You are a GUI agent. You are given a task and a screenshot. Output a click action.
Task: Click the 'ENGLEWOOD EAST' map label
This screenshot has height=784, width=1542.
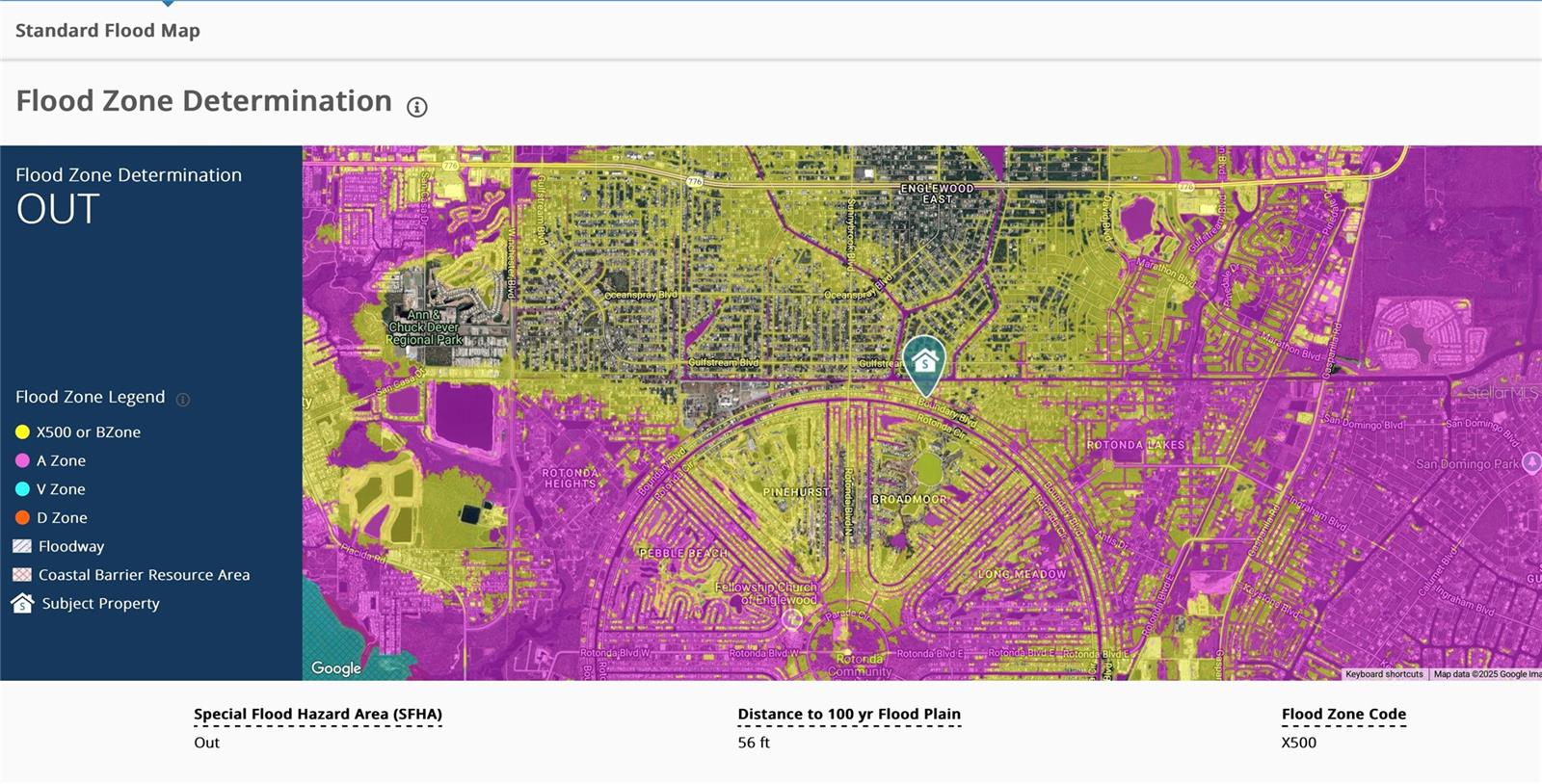(937, 194)
